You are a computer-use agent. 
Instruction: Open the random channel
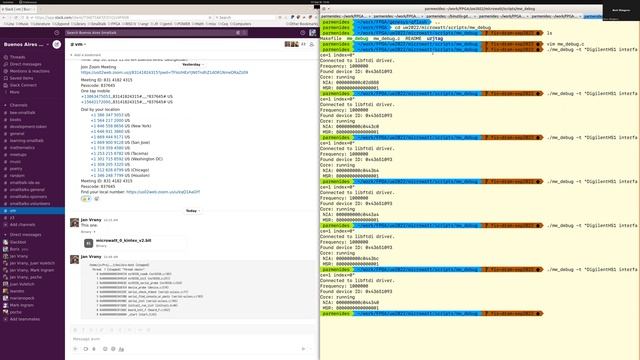pyautogui.click(x=17, y=176)
